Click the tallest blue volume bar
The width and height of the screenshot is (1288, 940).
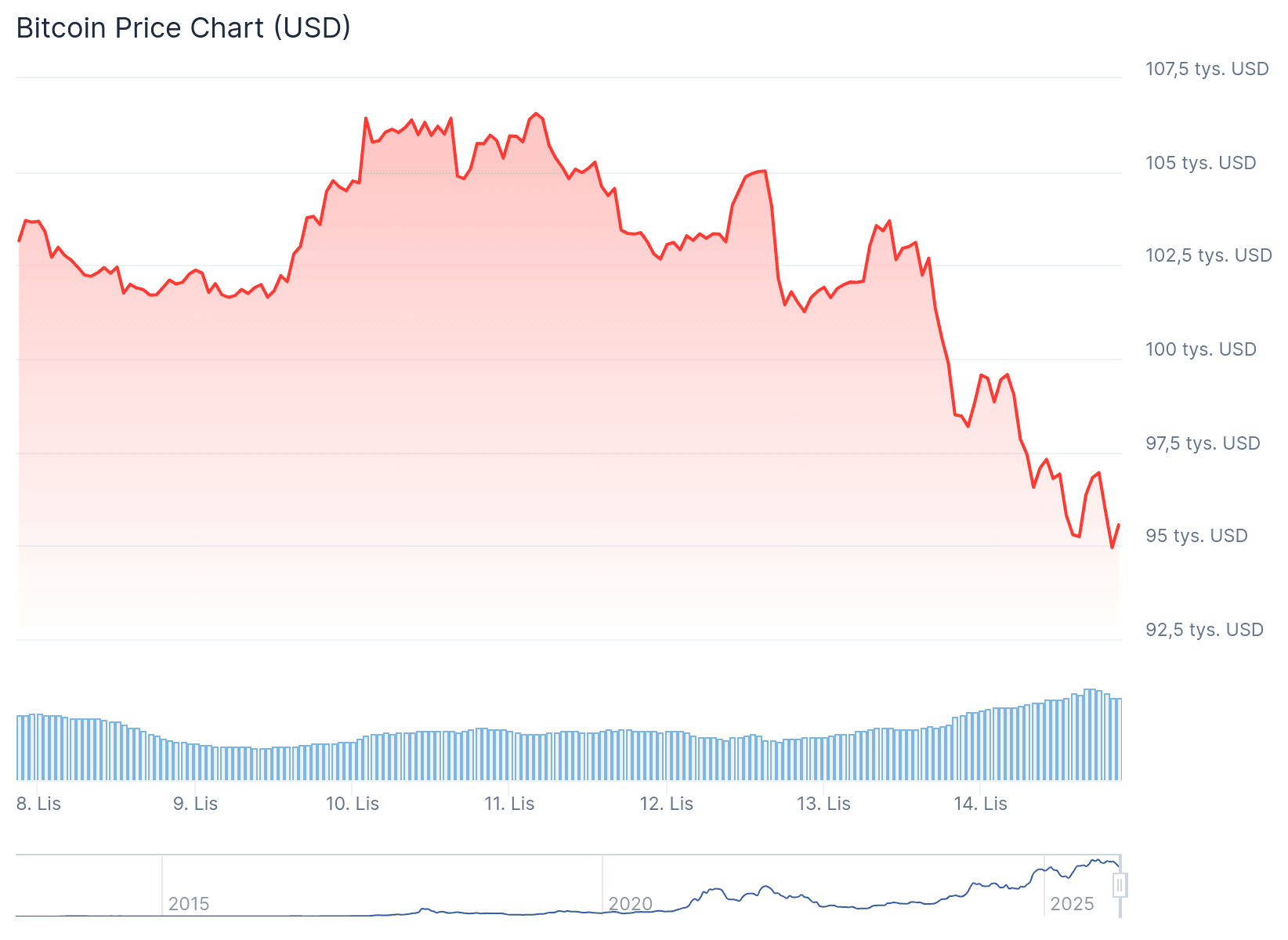click(1087, 734)
